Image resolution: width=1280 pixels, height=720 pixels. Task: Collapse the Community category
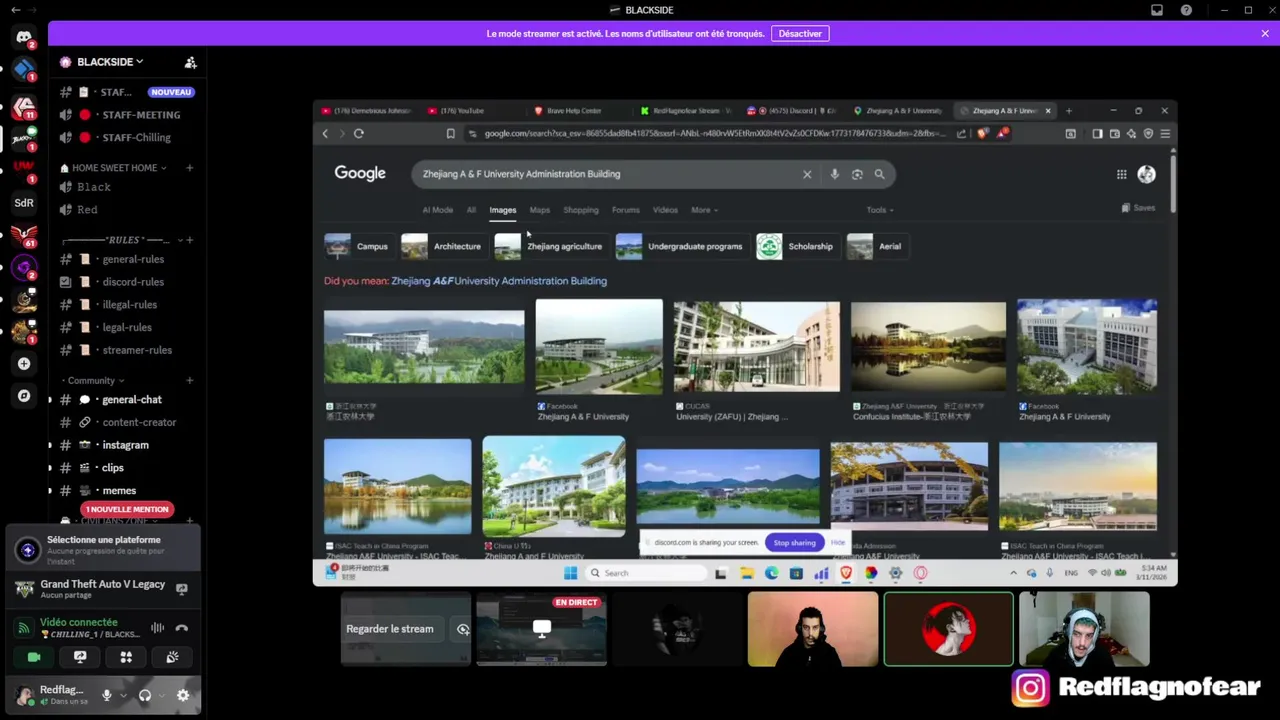(94, 381)
